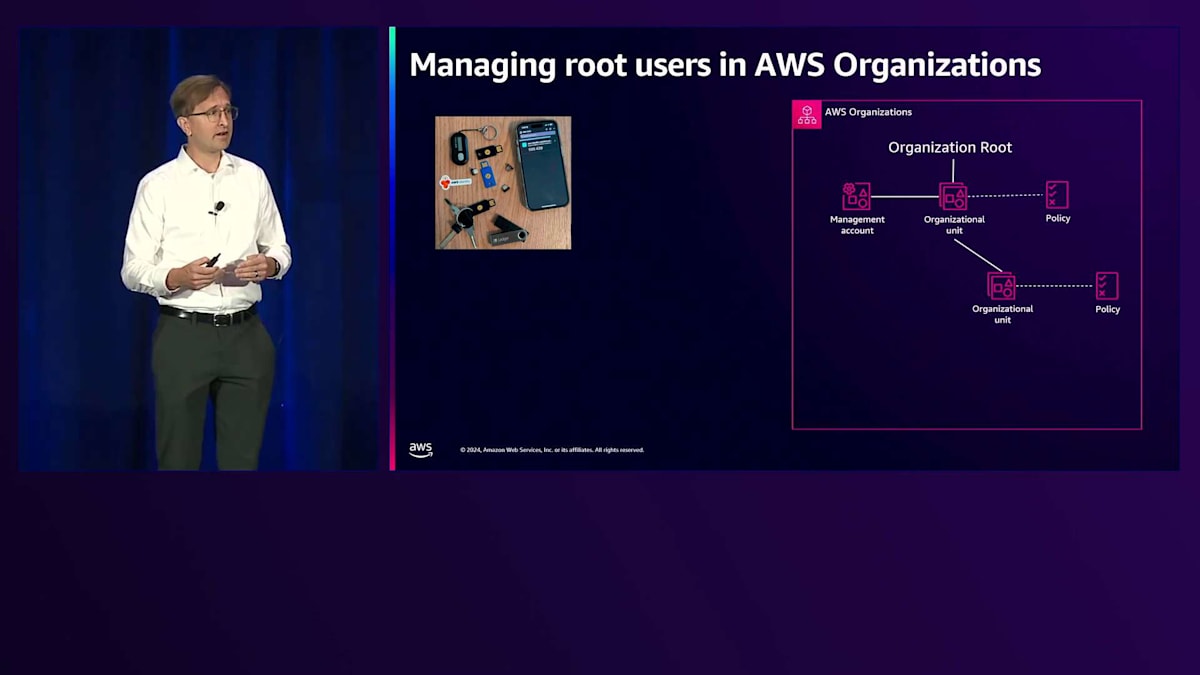Open the security keys and phone photo
Screen dimensions: 1200x675
[503, 182]
